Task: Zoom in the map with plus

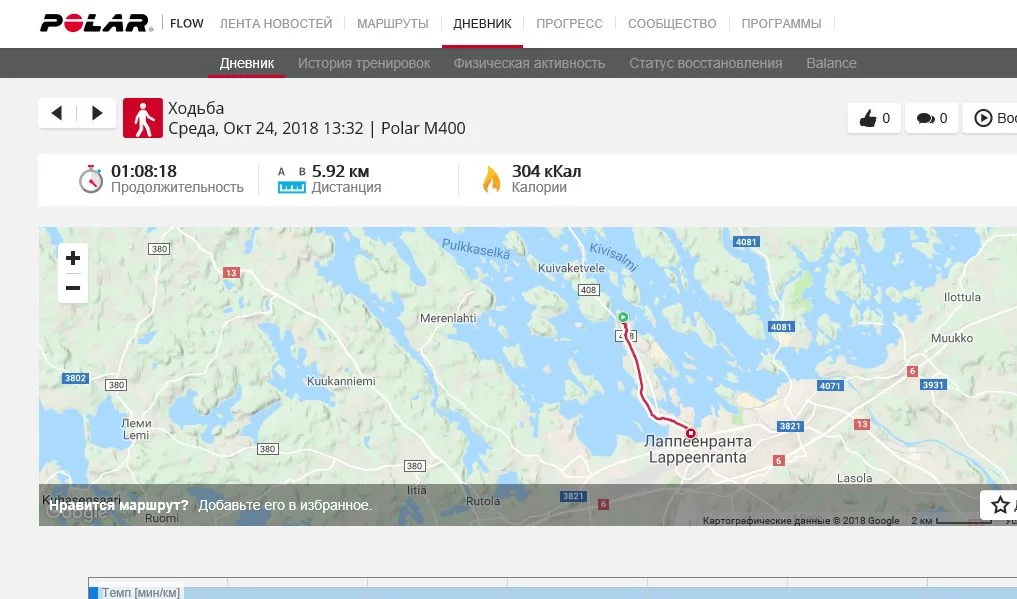Action: [x=73, y=258]
